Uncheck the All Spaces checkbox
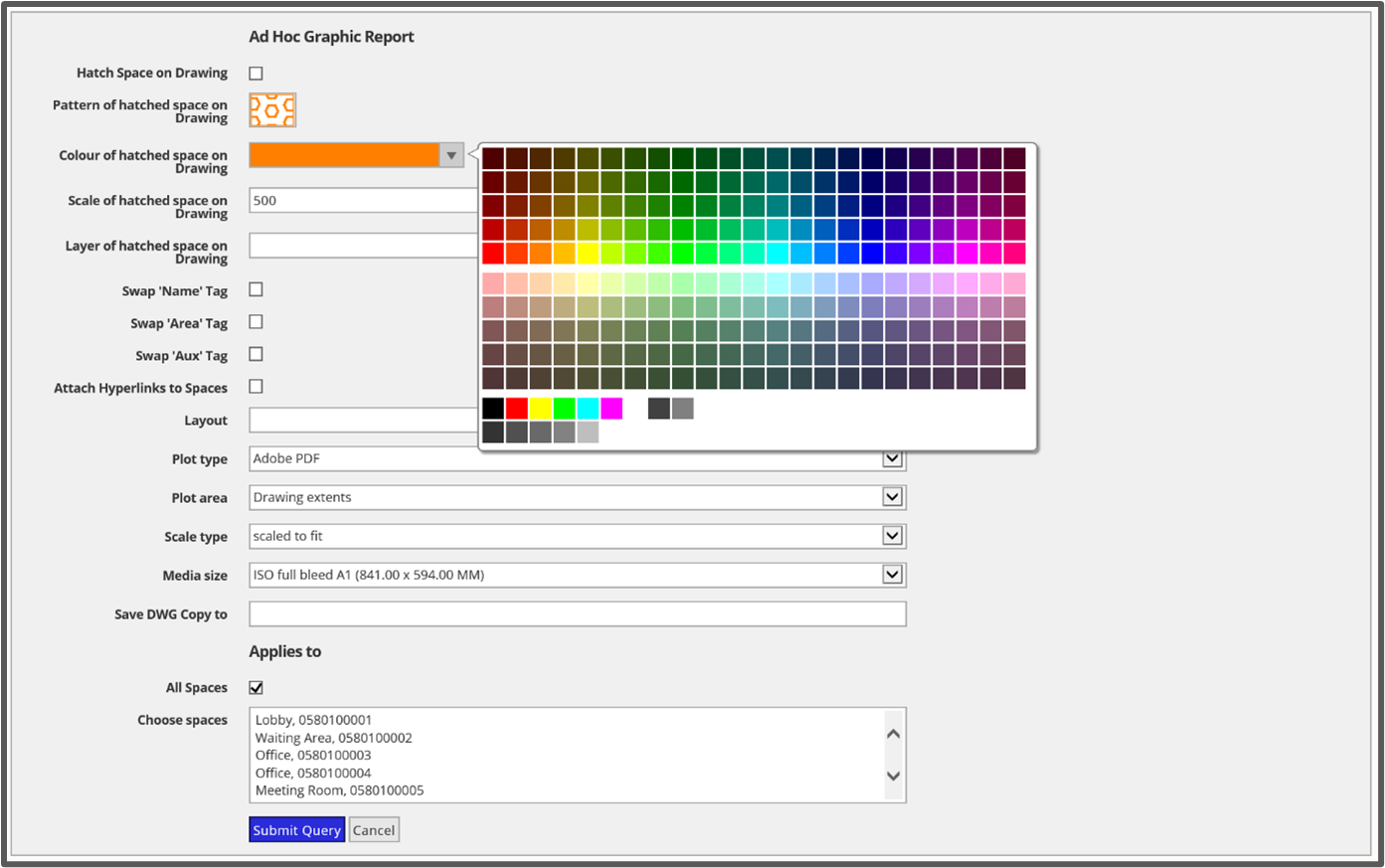Image resolution: width=1385 pixels, height=868 pixels. point(256,688)
